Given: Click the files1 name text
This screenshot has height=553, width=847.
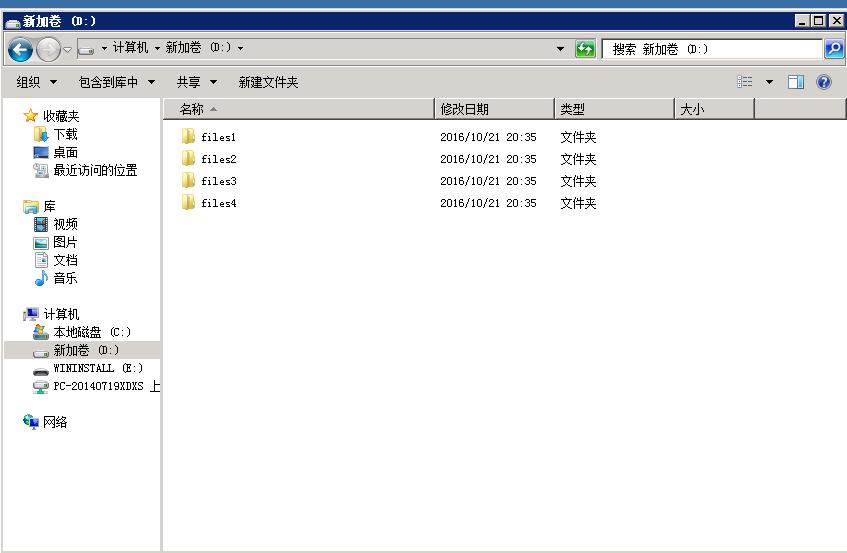Looking at the screenshot, I should (x=219, y=137).
